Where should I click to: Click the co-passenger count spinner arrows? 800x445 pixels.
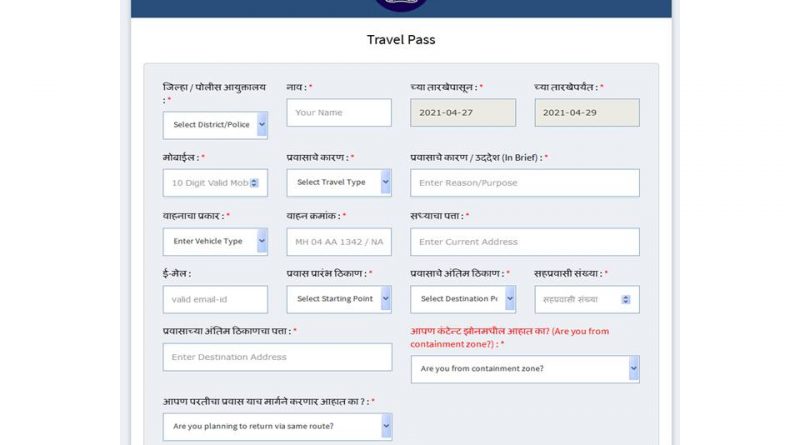coord(626,299)
